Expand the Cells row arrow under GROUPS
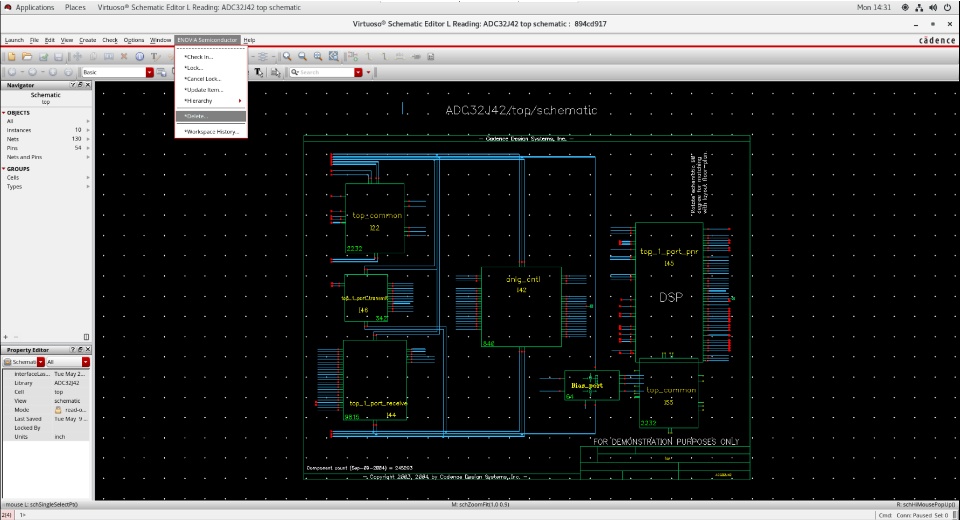The width and height of the screenshot is (960, 520). (x=88, y=178)
